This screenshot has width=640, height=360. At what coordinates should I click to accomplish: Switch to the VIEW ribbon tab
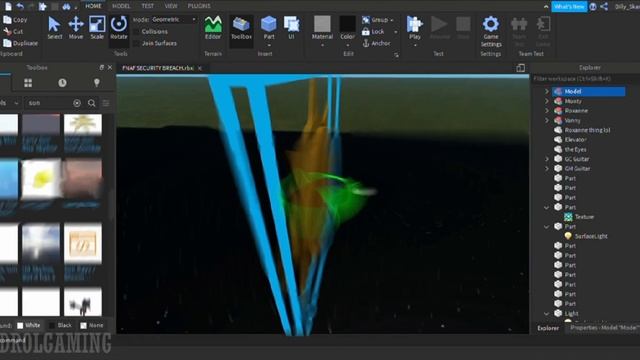(x=171, y=6)
